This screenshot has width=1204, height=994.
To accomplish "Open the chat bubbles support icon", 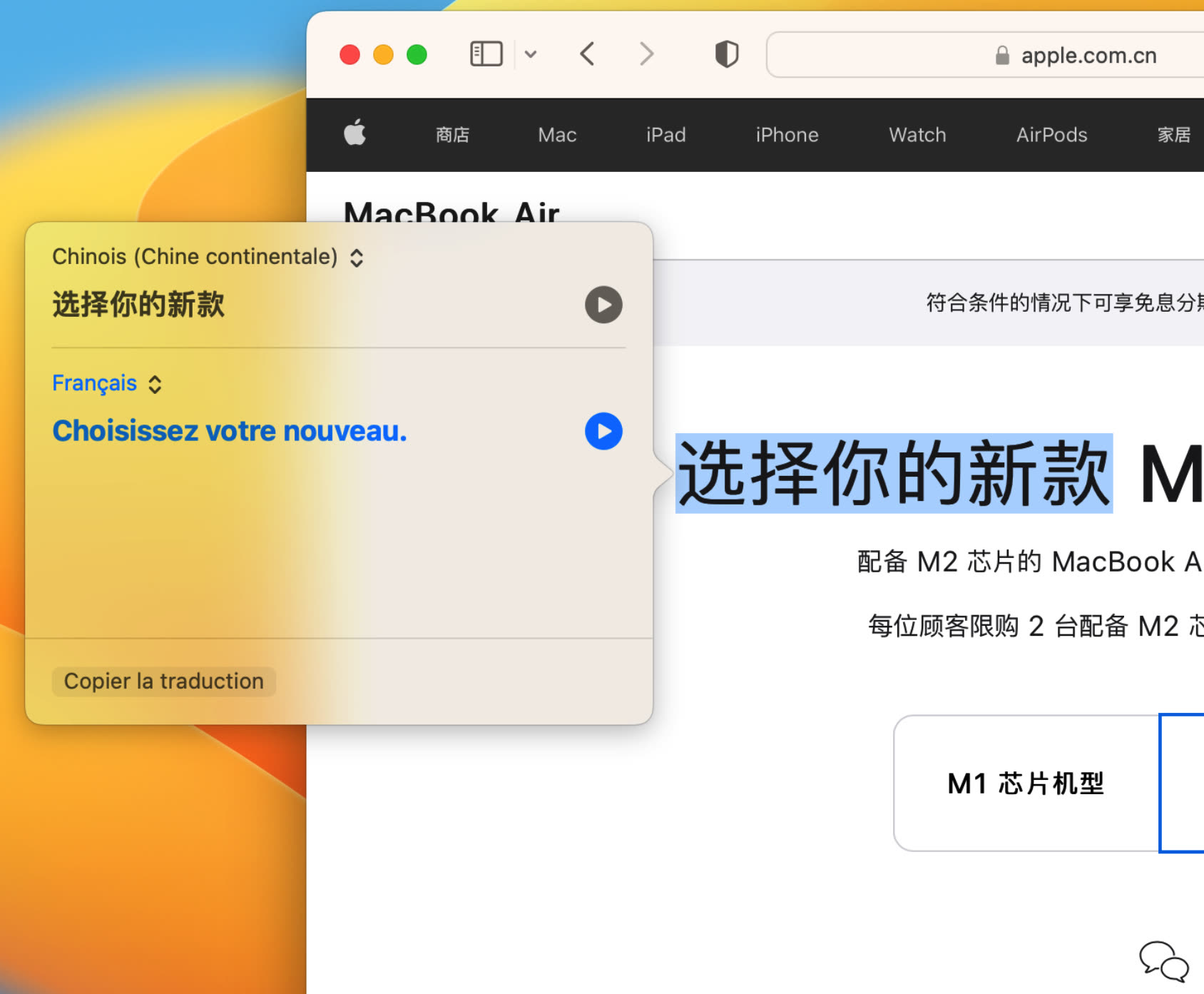I will coord(1164,961).
